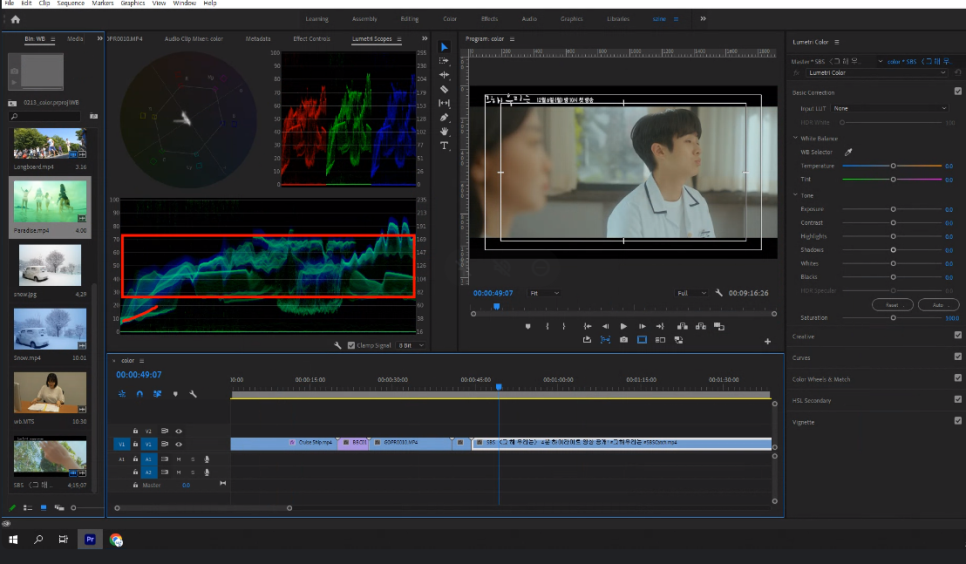
Task: Open Lumetri Scopes settings wrench
Action: [338, 345]
